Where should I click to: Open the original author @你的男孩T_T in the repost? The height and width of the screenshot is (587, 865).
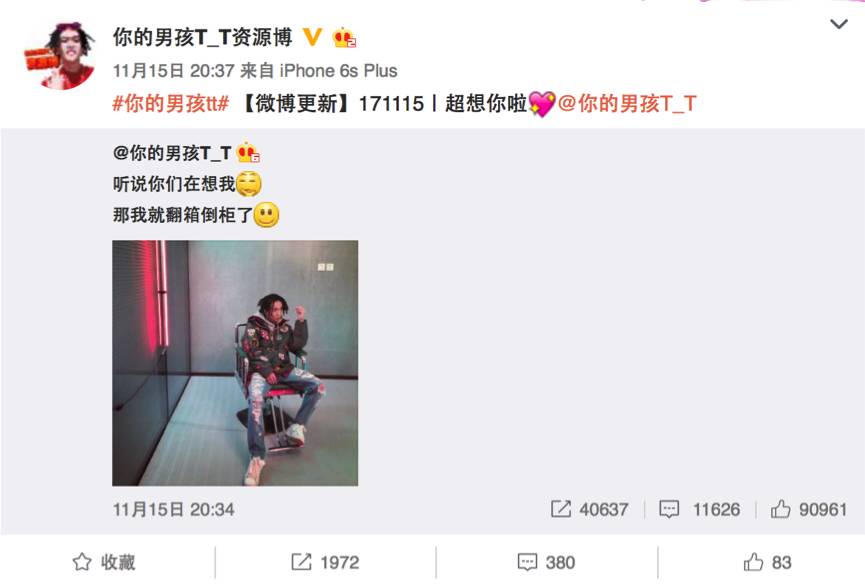click(172, 153)
